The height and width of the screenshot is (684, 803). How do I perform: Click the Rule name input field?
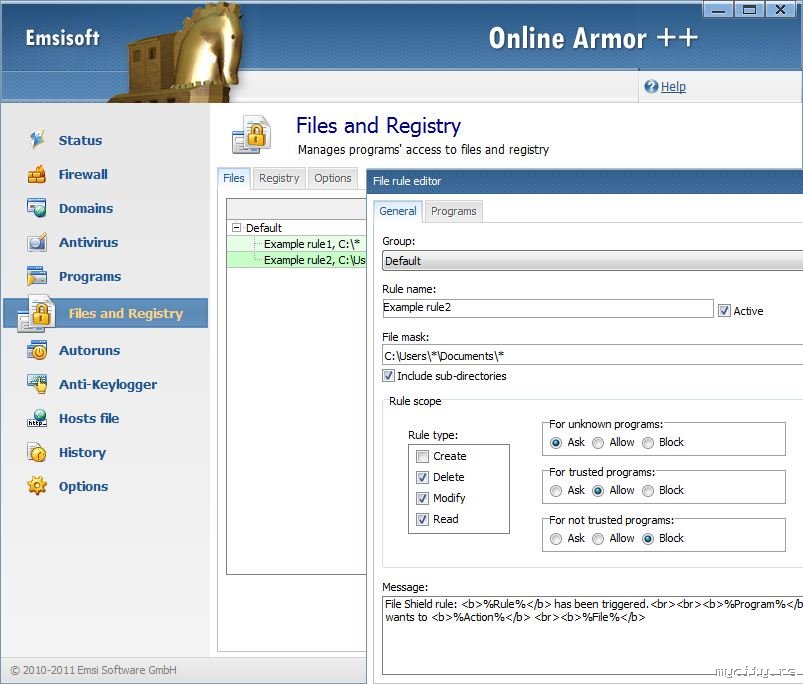pos(547,309)
